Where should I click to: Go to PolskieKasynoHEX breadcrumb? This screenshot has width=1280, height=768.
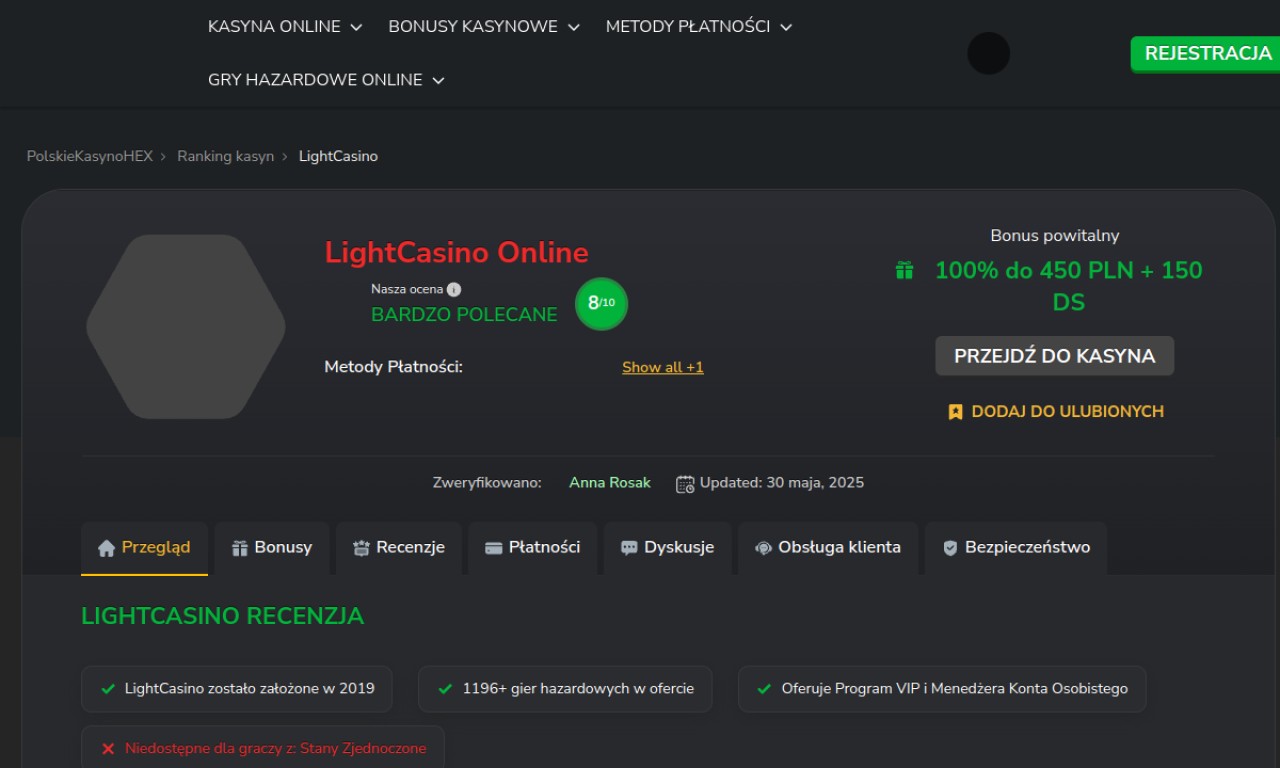tap(90, 156)
